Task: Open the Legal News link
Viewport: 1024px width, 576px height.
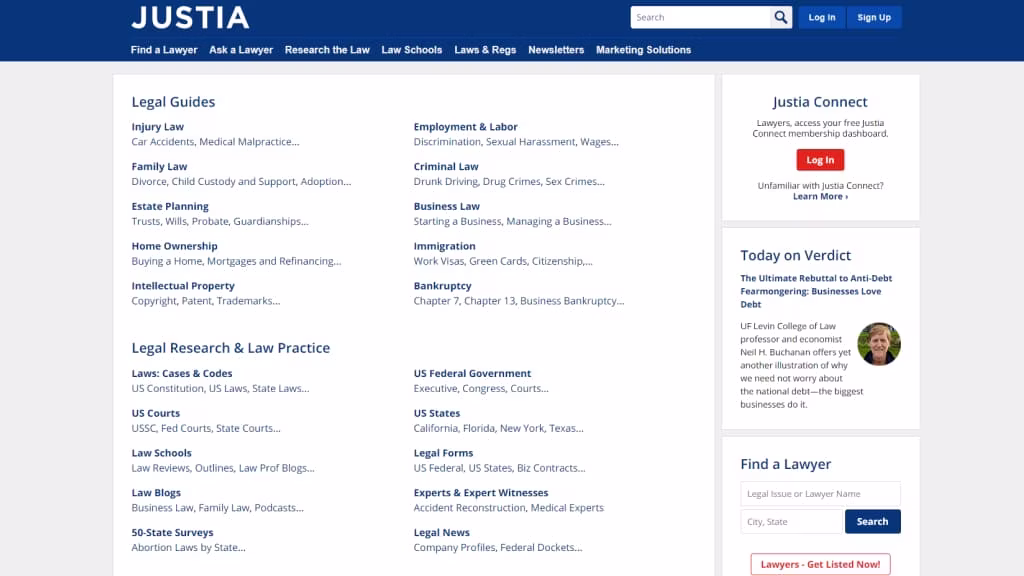Action: pyautogui.click(x=441, y=533)
